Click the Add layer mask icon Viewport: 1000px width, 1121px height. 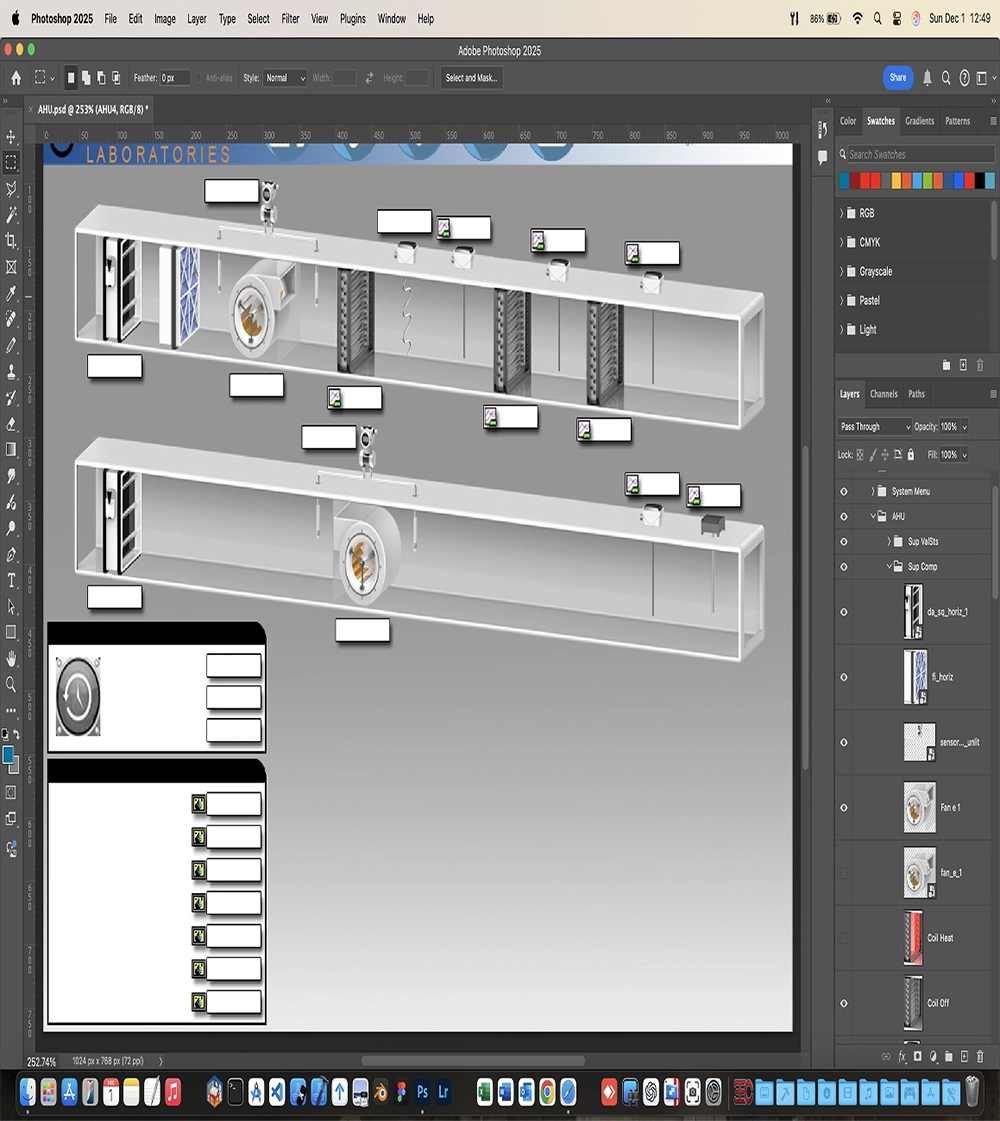point(918,1057)
